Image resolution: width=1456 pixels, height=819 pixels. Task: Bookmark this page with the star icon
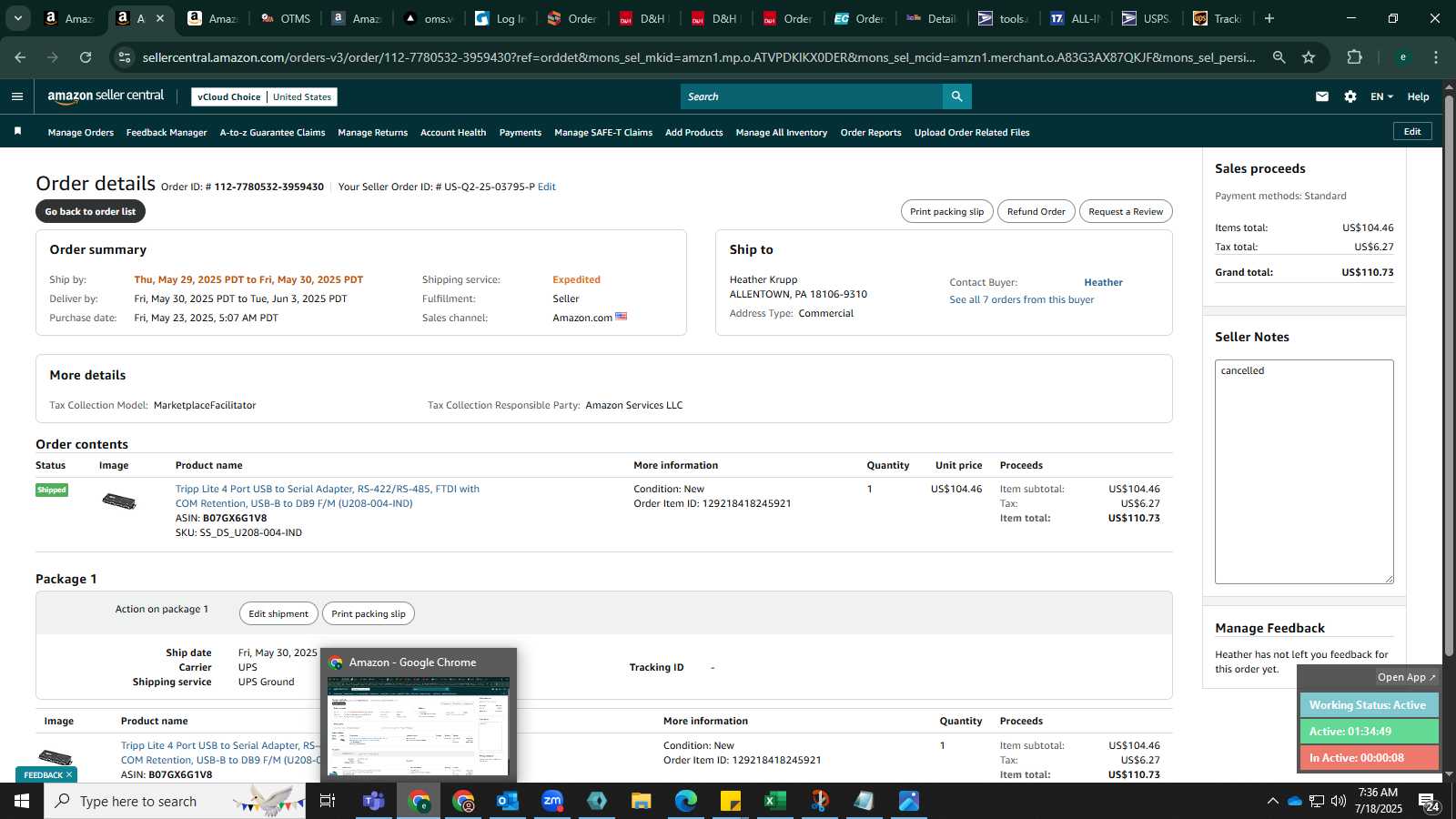1309,57
